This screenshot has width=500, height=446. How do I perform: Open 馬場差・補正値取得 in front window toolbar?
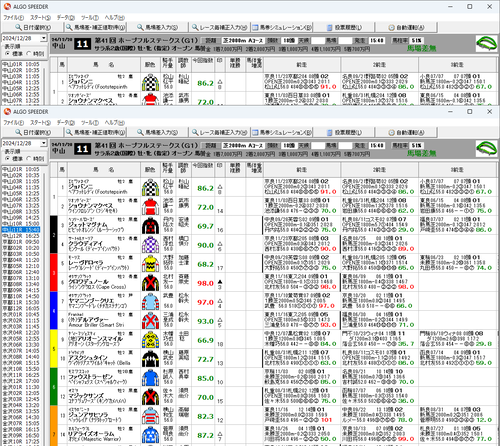coord(95,132)
